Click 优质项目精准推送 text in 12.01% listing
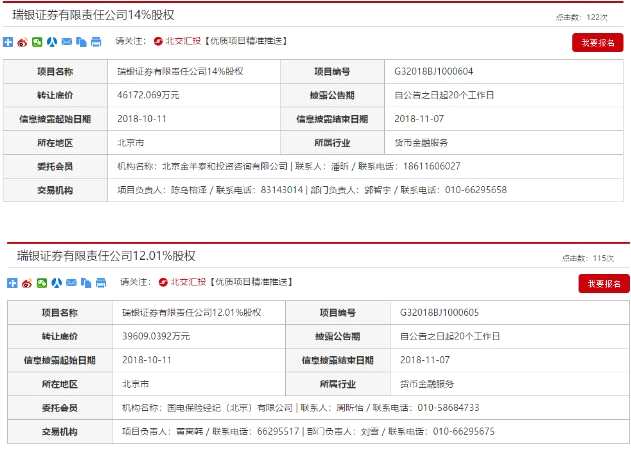The width and height of the screenshot is (631, 454). (x=251, y=282)
